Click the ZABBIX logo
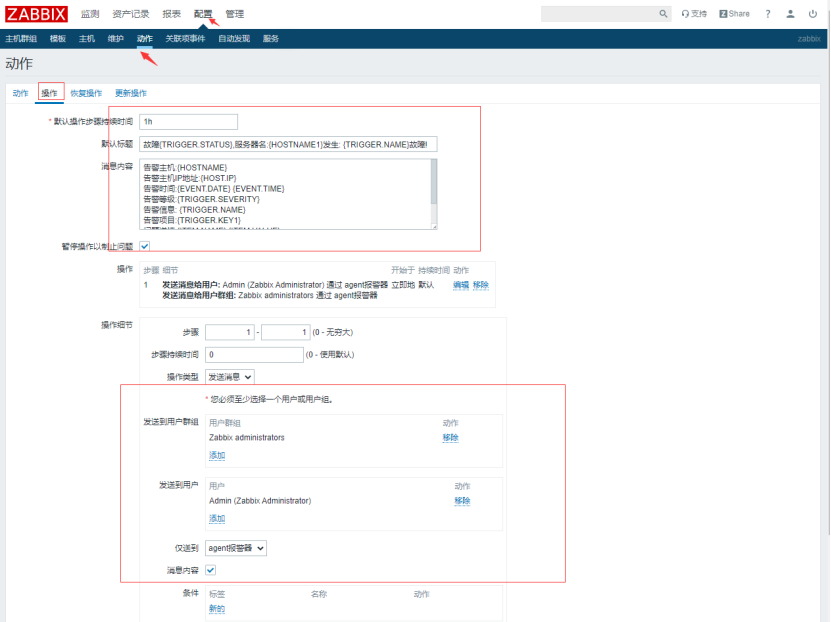Viewport: 831px width, 622px height. [37, 14]
